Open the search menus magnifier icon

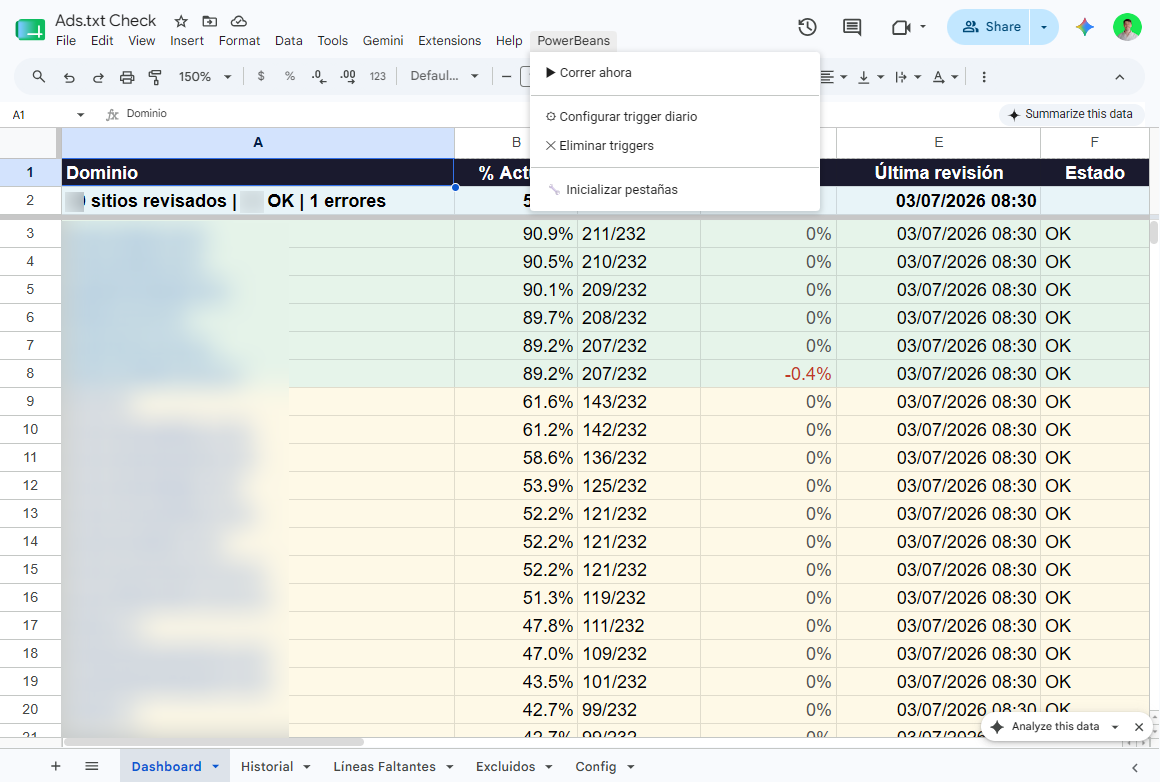(39, 76)
